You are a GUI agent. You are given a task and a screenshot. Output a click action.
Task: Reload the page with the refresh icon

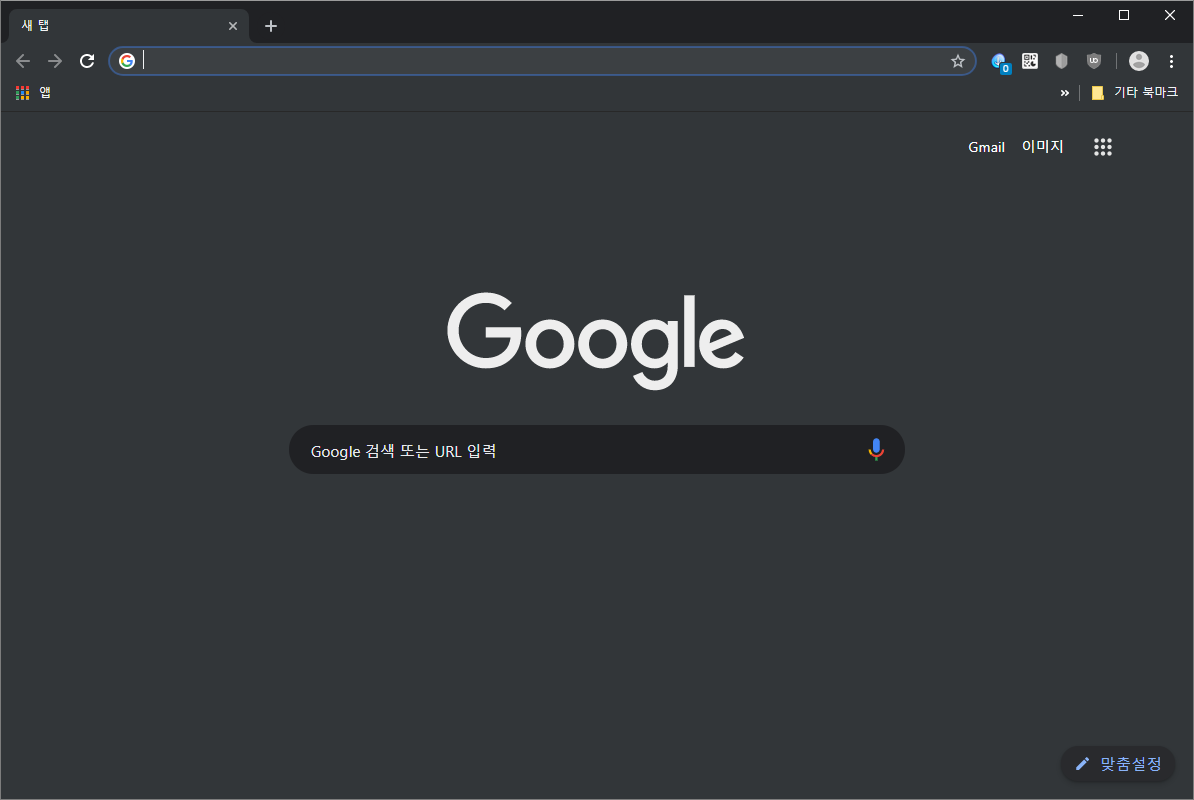(87, 61)
